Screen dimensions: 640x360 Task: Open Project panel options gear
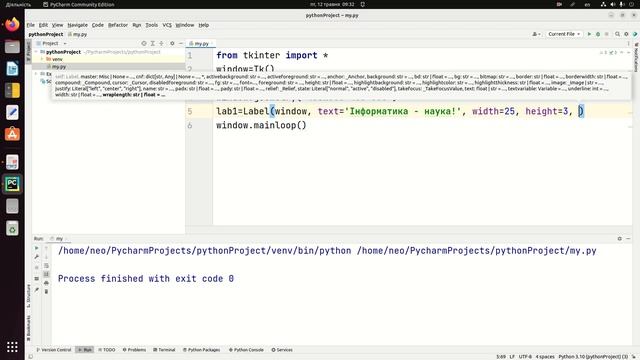point(172,43)
